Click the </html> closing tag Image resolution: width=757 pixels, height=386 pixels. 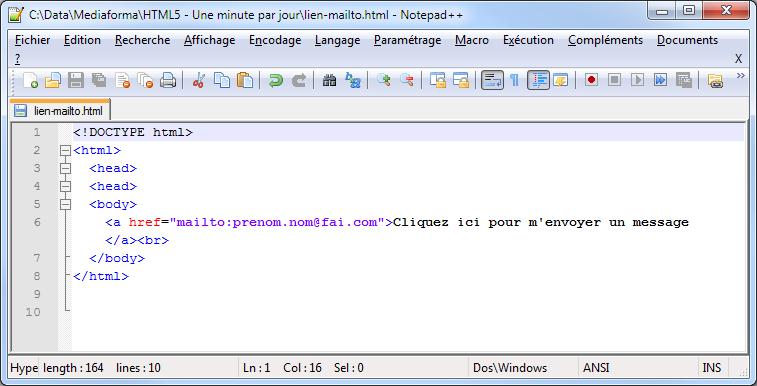(101, 276)
